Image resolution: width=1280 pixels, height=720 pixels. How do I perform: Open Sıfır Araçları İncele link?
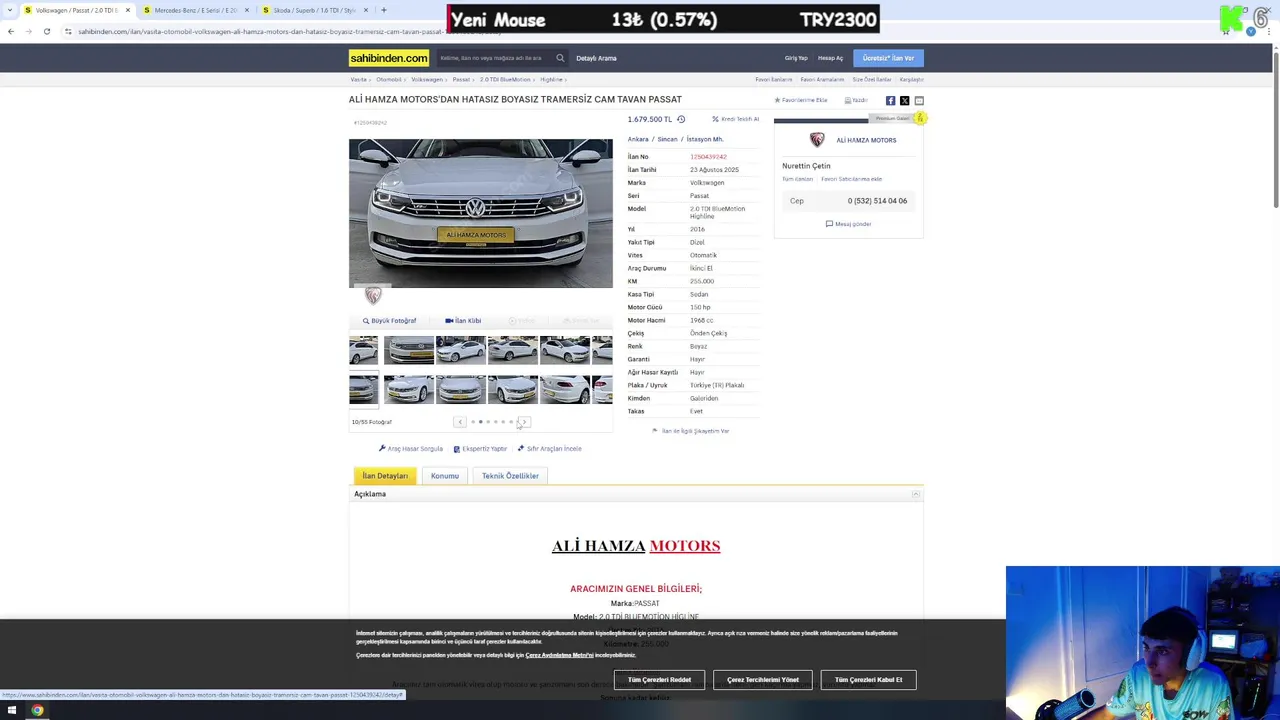[549, 449]
